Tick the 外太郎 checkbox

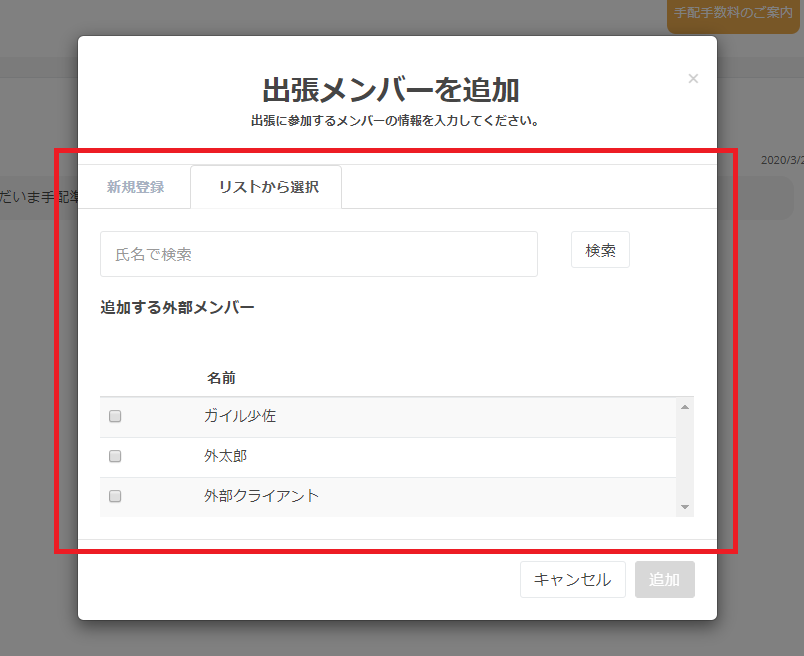click(115, 456)
